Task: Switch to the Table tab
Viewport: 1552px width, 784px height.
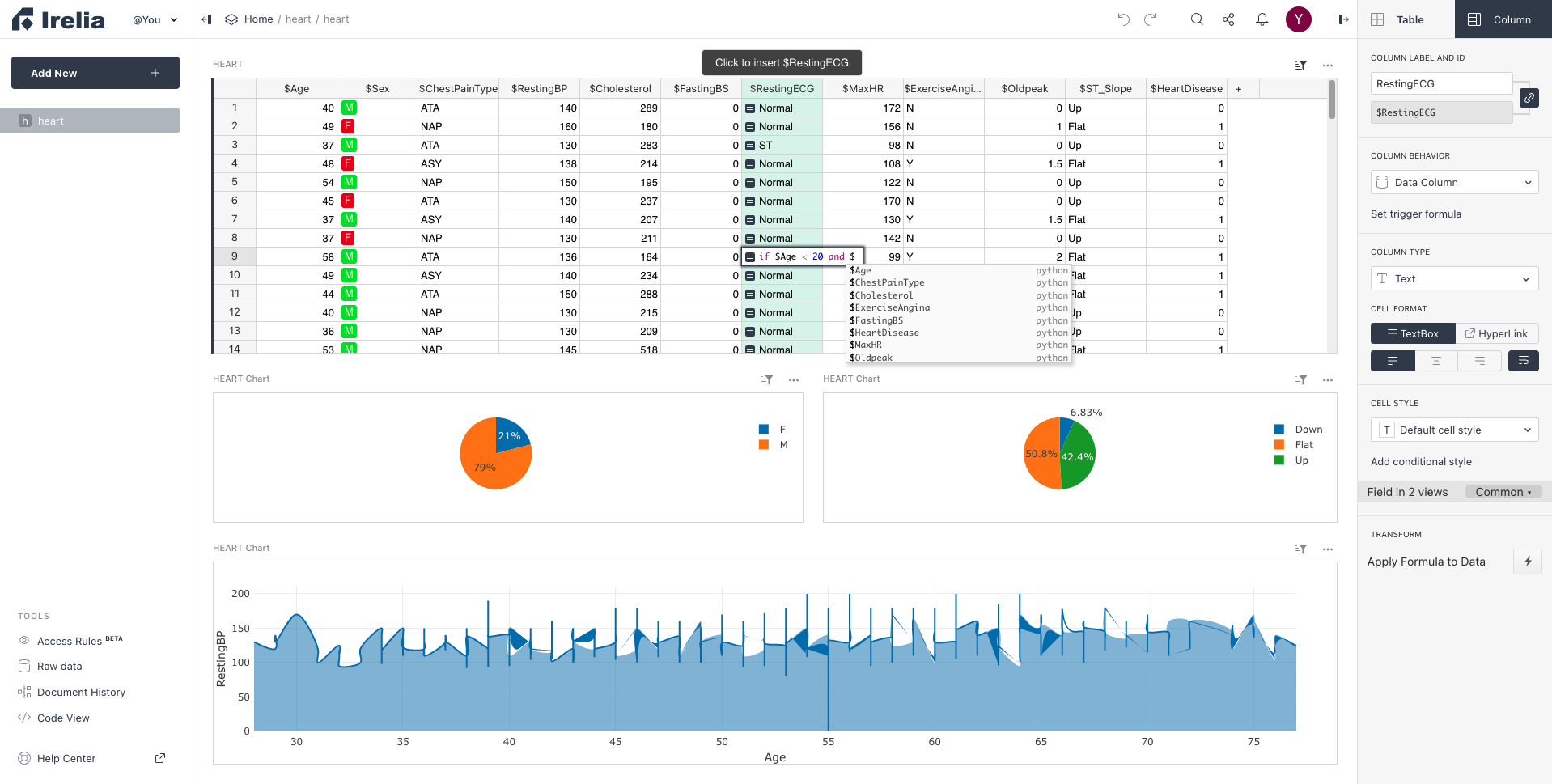Action: coord(1406,19)
